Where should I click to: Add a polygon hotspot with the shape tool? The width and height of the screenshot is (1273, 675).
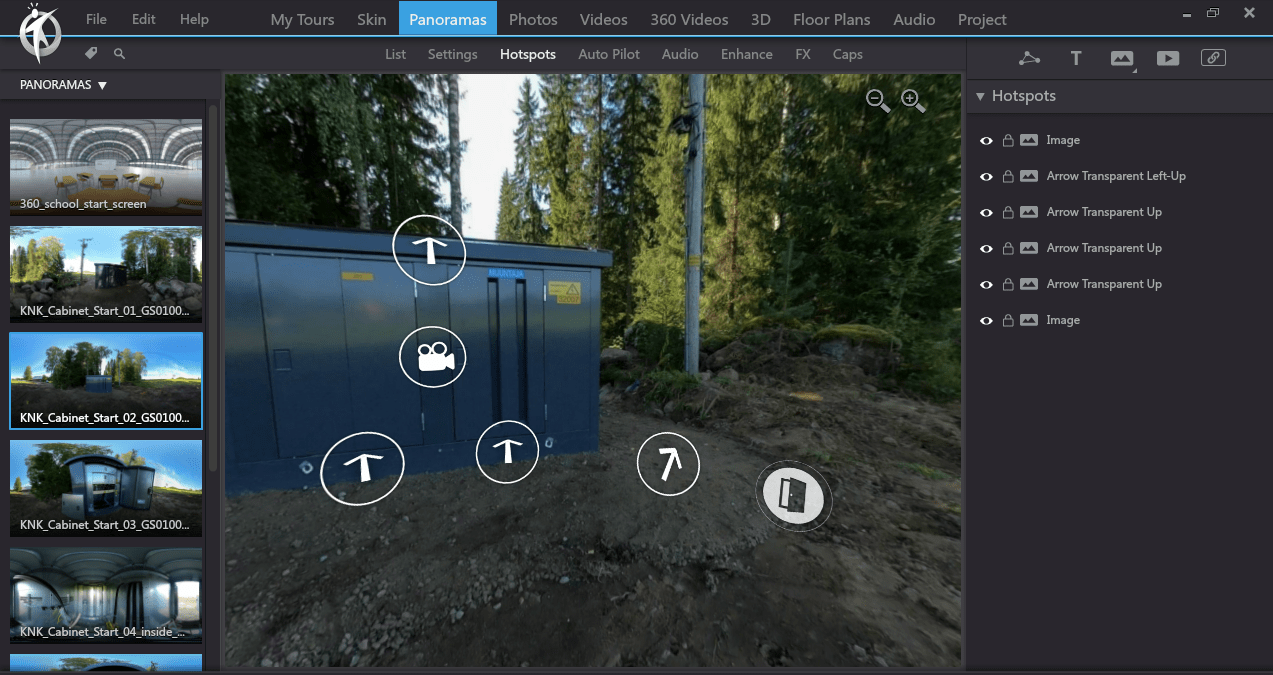1029,58
